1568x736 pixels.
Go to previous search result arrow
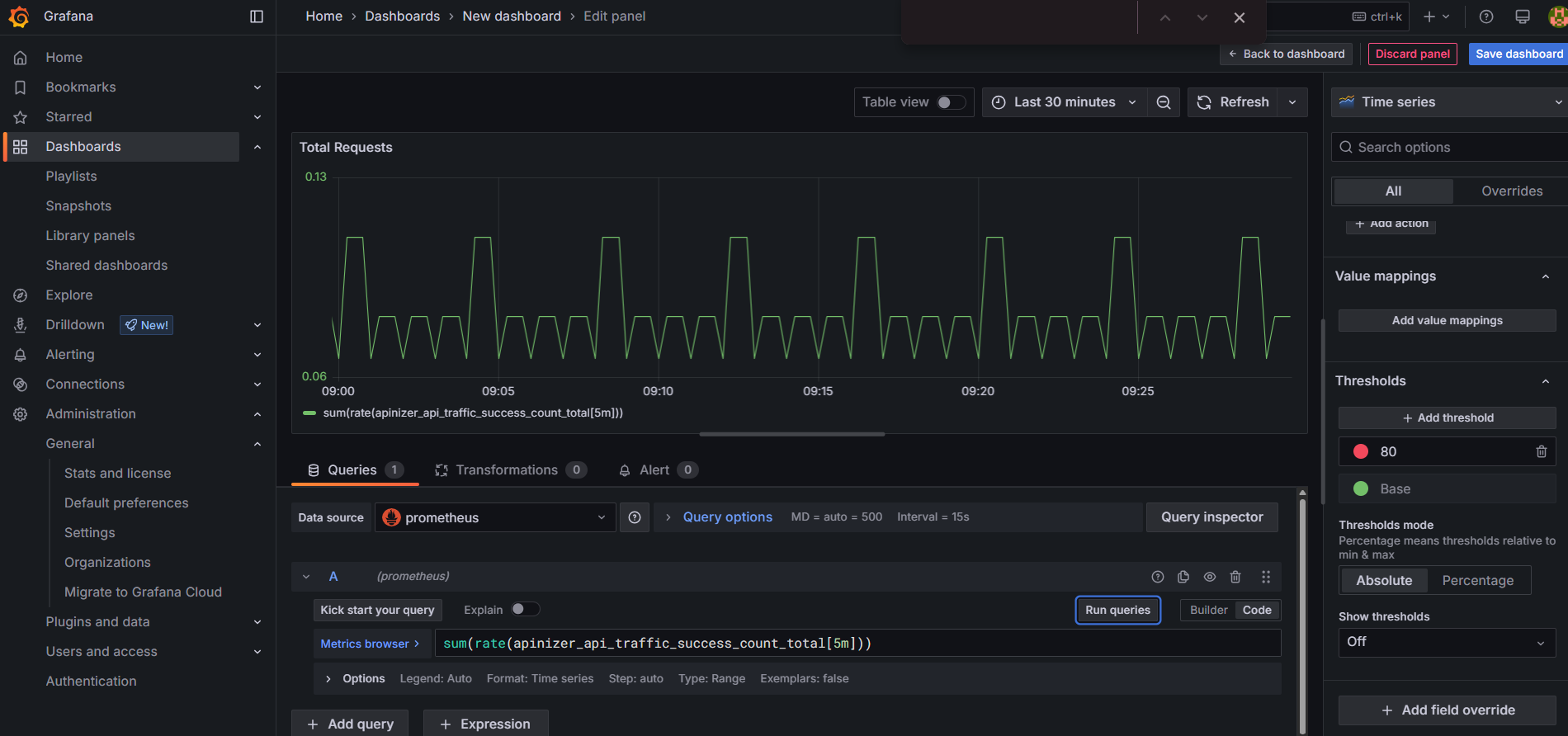point(1165,17)
